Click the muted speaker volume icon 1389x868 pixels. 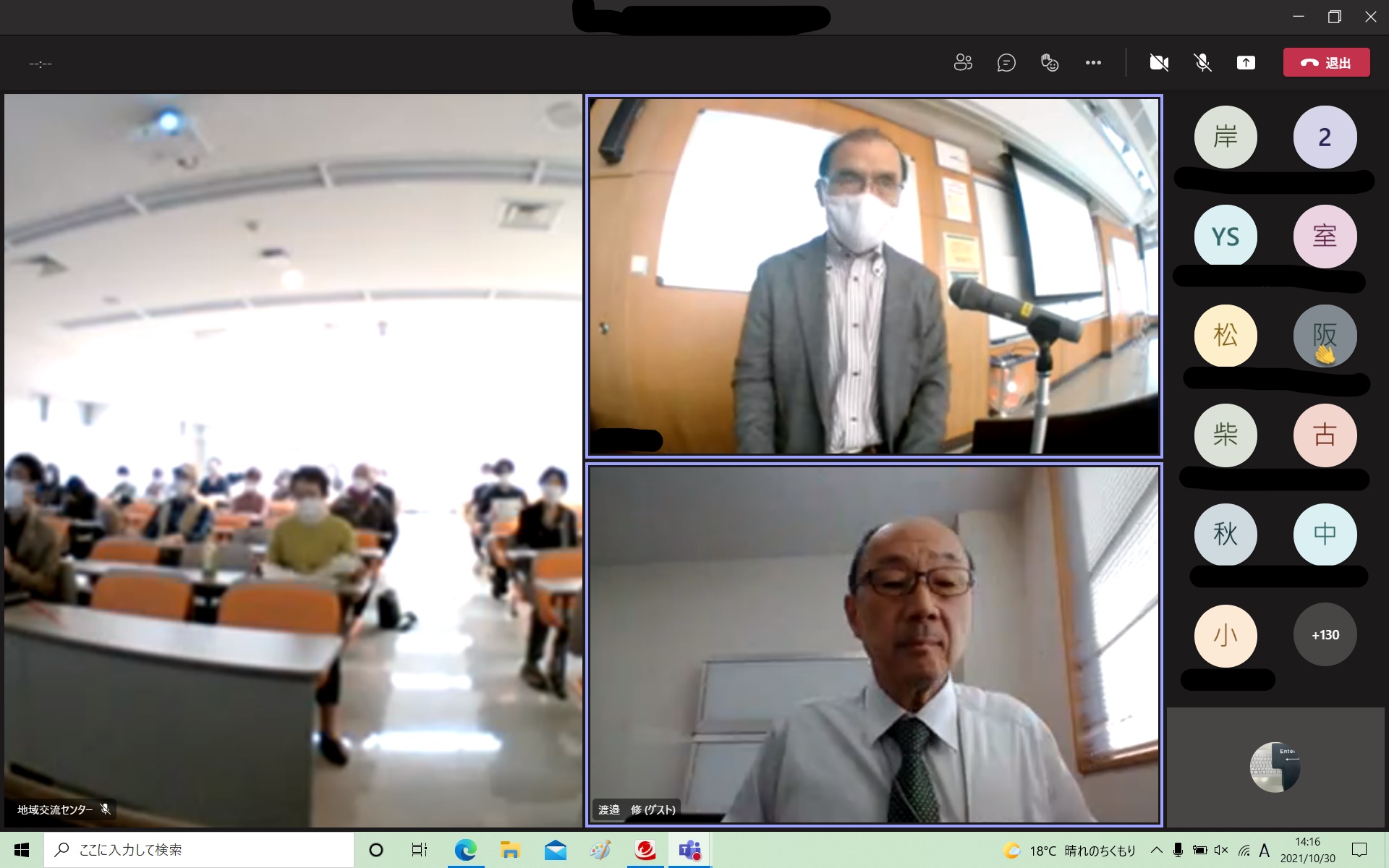tap(1221, 851)
